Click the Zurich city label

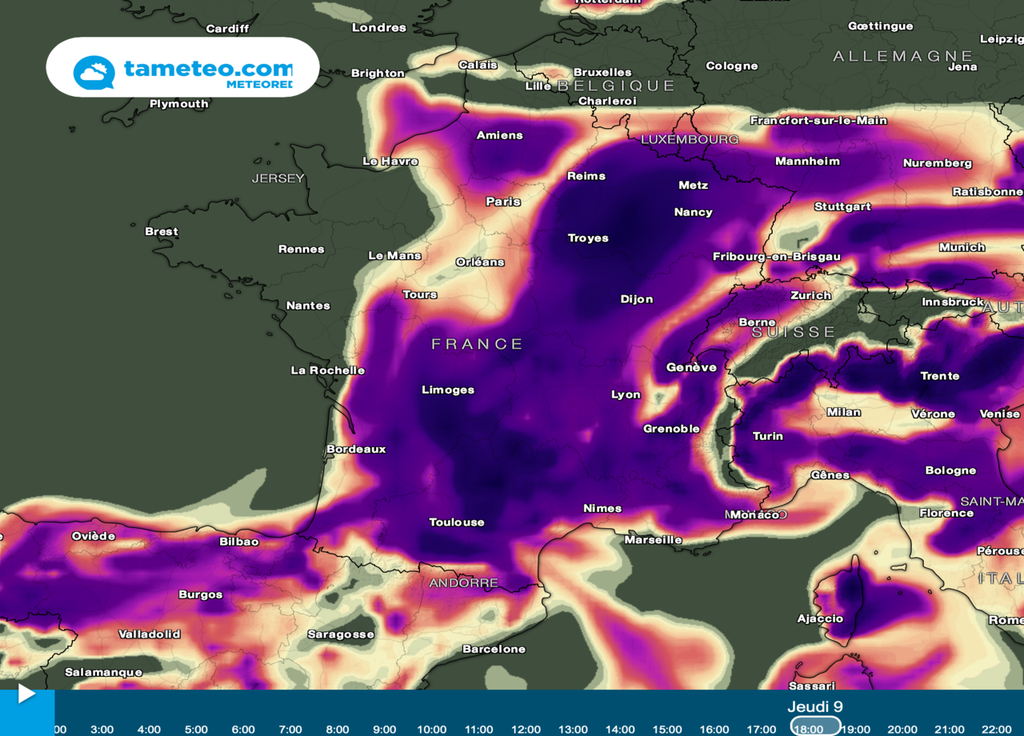(x=811, y=295)
